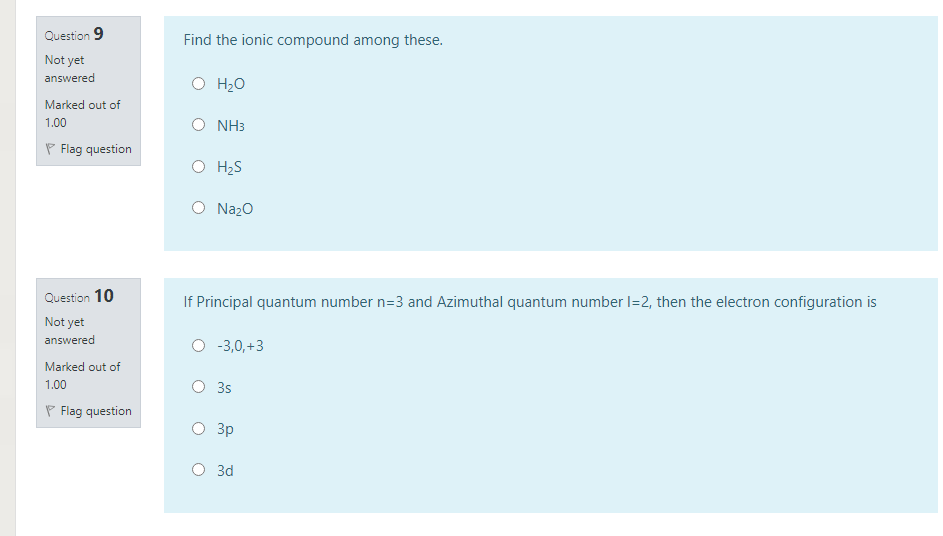Image resolution: width=943 pixels, height=536 pixels.
Task: Select the H2S radio button
Action: [198, 167]
